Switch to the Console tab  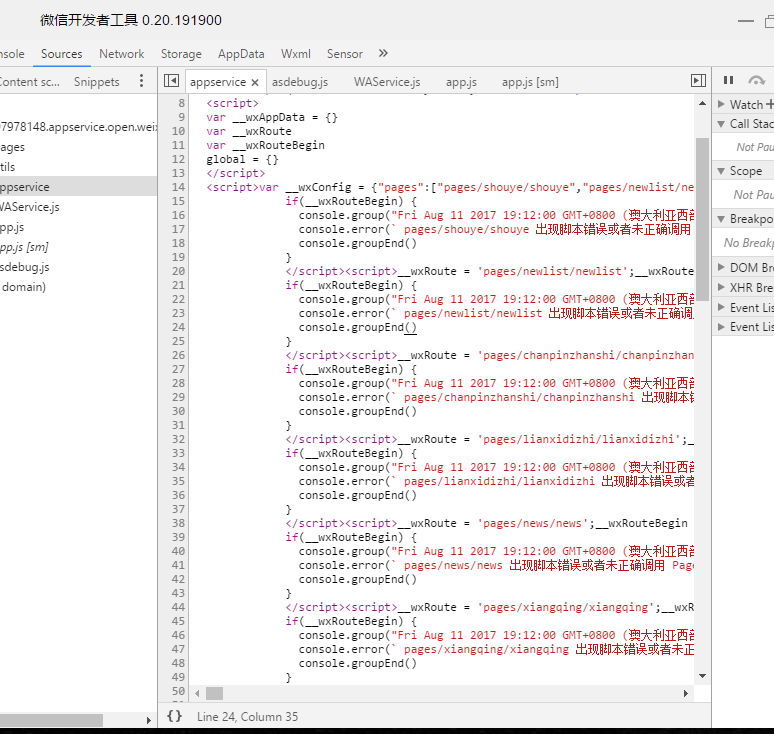pos(12,54)
